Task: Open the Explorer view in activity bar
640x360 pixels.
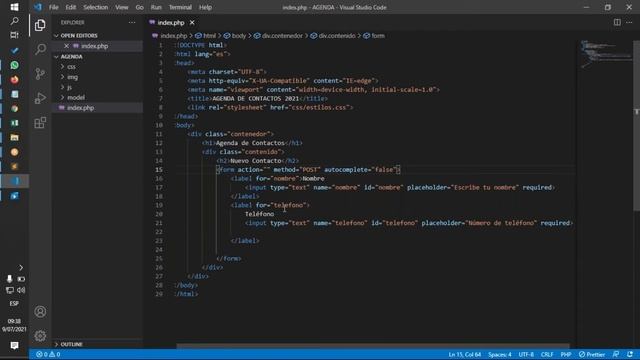Action: (40, 25)
